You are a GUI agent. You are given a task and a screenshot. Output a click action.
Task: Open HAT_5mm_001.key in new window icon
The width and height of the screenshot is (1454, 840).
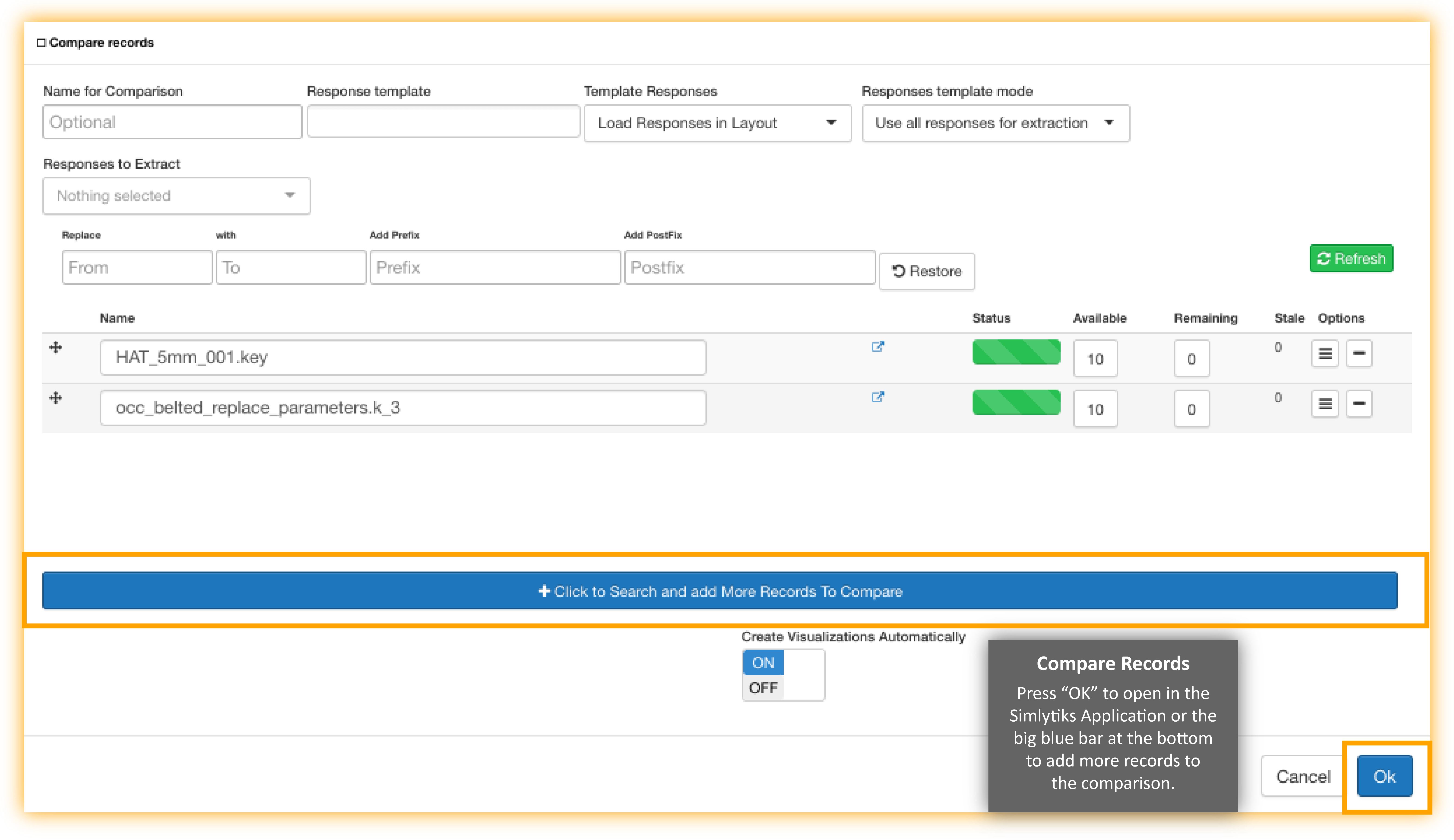(877, 346)
